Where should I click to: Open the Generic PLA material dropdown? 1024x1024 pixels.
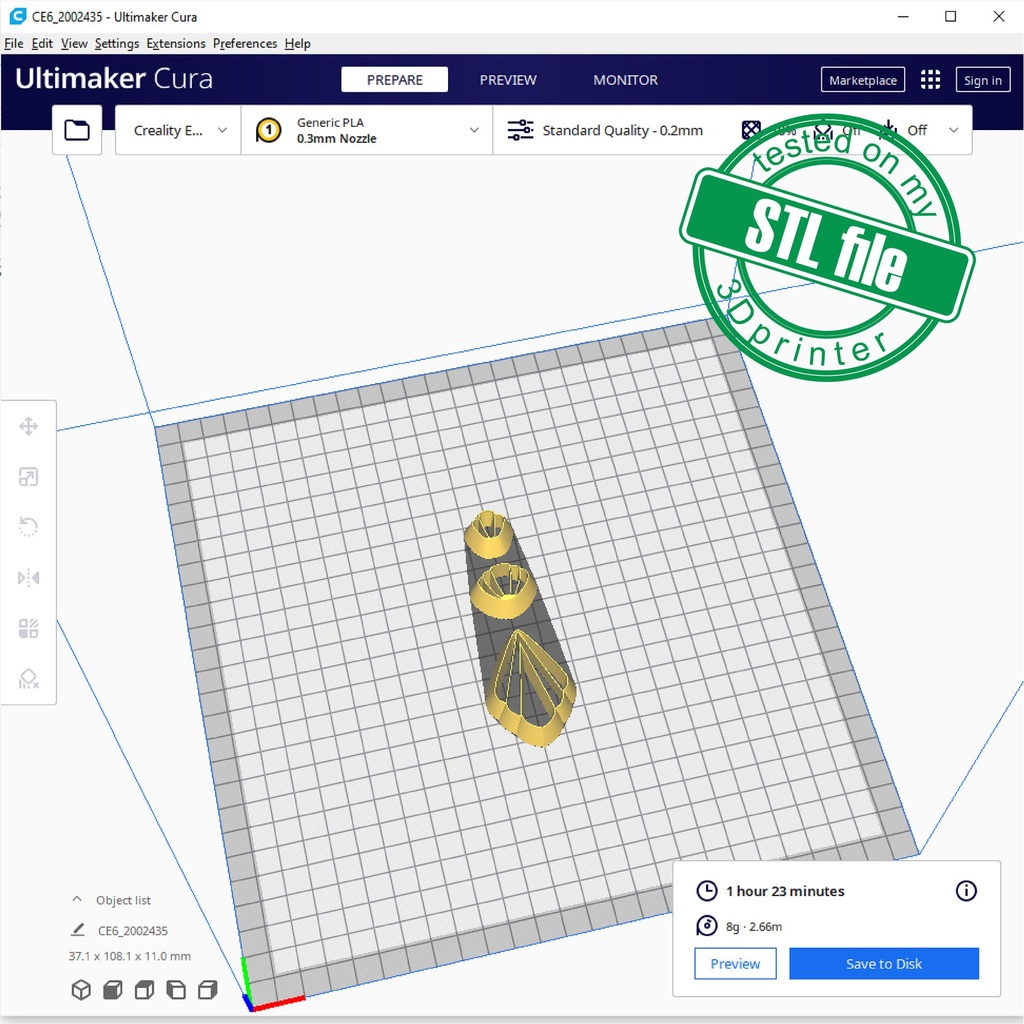367,131
